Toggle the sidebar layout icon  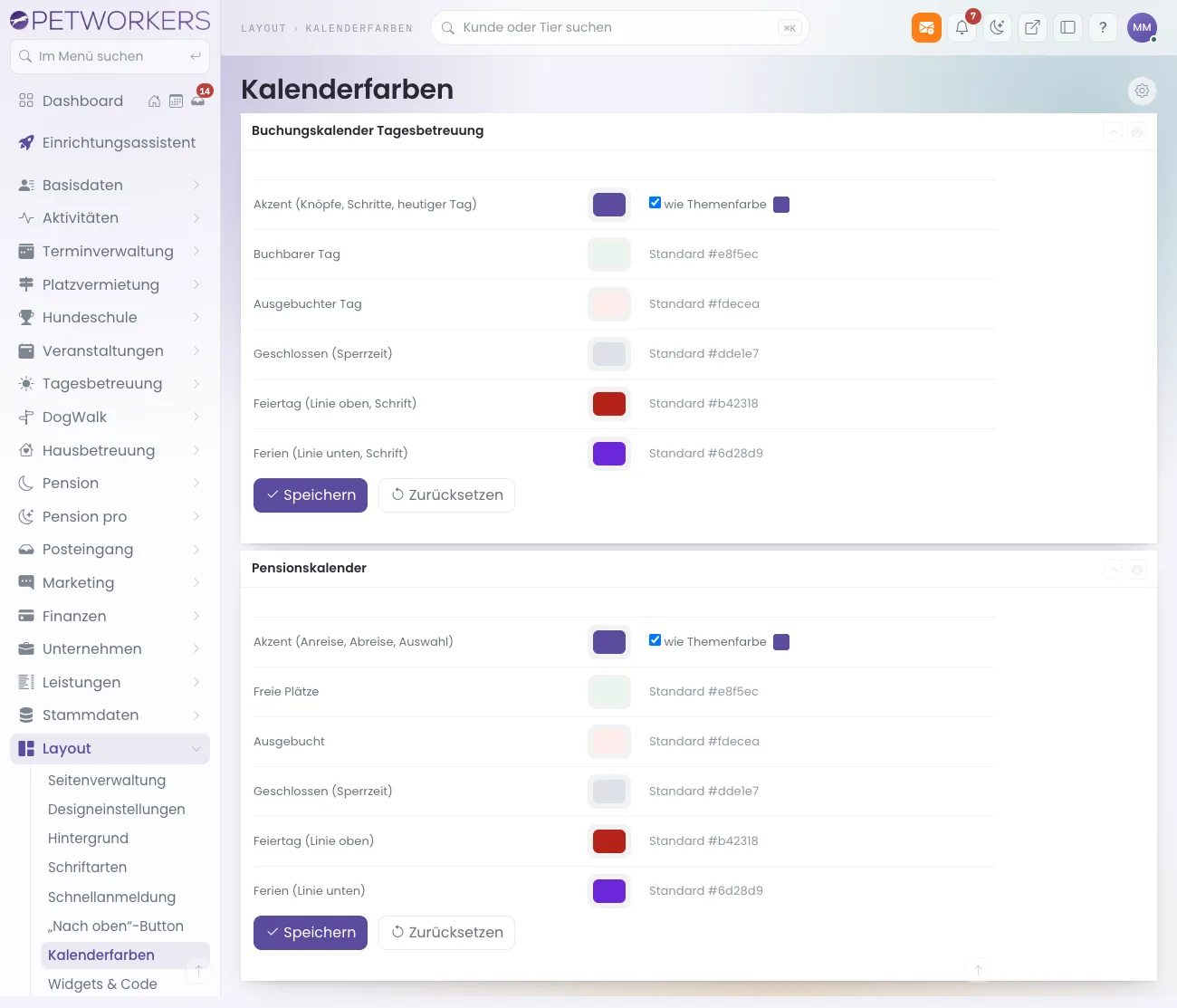click(x=1067, y=27)
